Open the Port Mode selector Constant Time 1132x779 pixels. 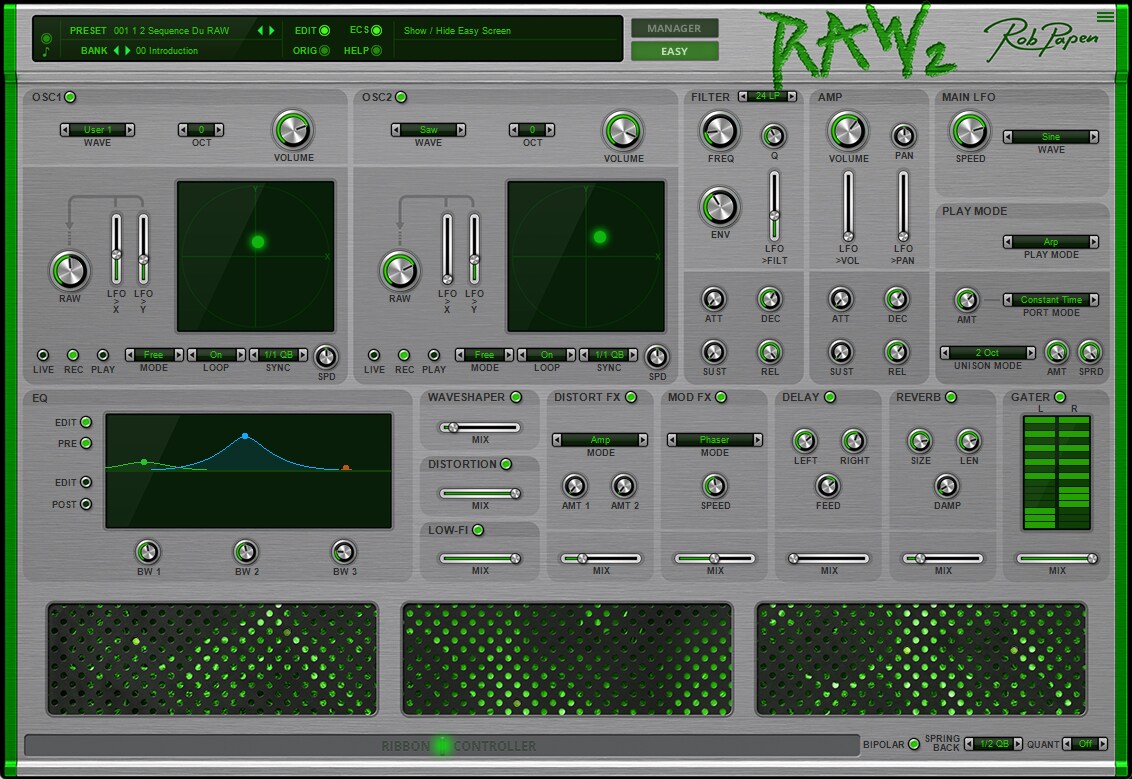click(1050, 300)
